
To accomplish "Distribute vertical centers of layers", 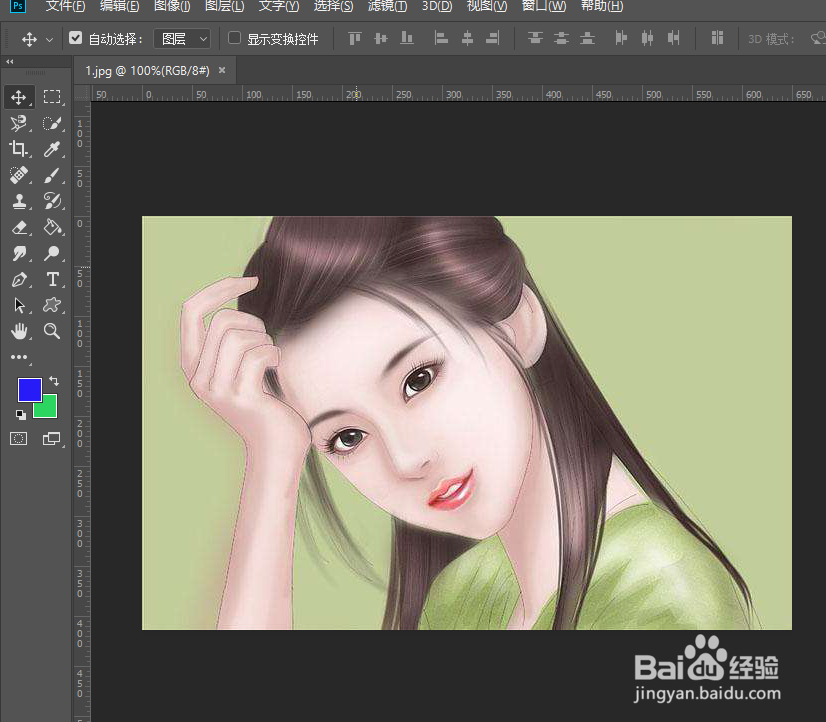I will point(562,38).
